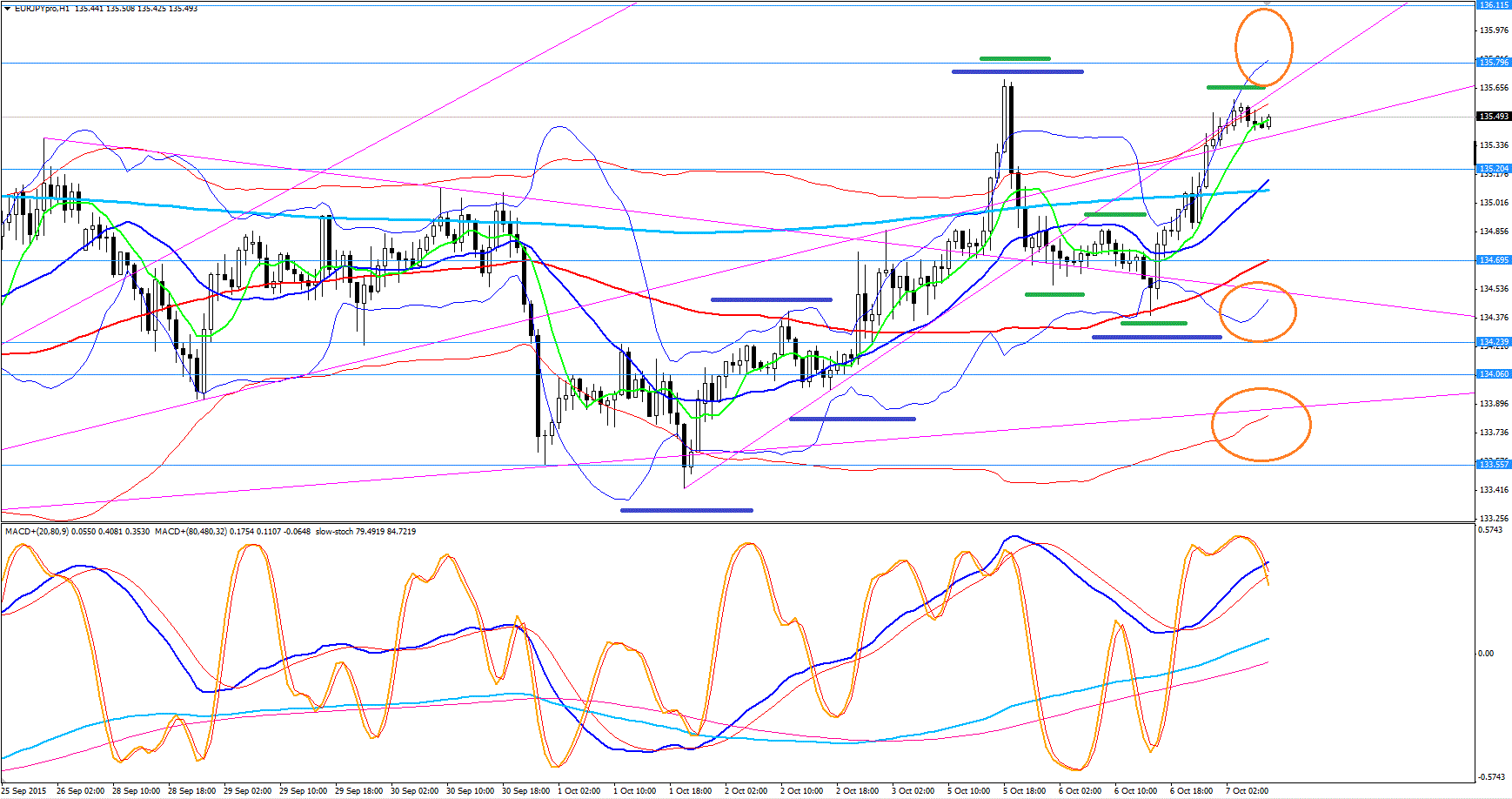Viewport: 1512px width, 799px height.
Task: Select the 134.695 horizontal level label
Action: [x=1494, y=260]
